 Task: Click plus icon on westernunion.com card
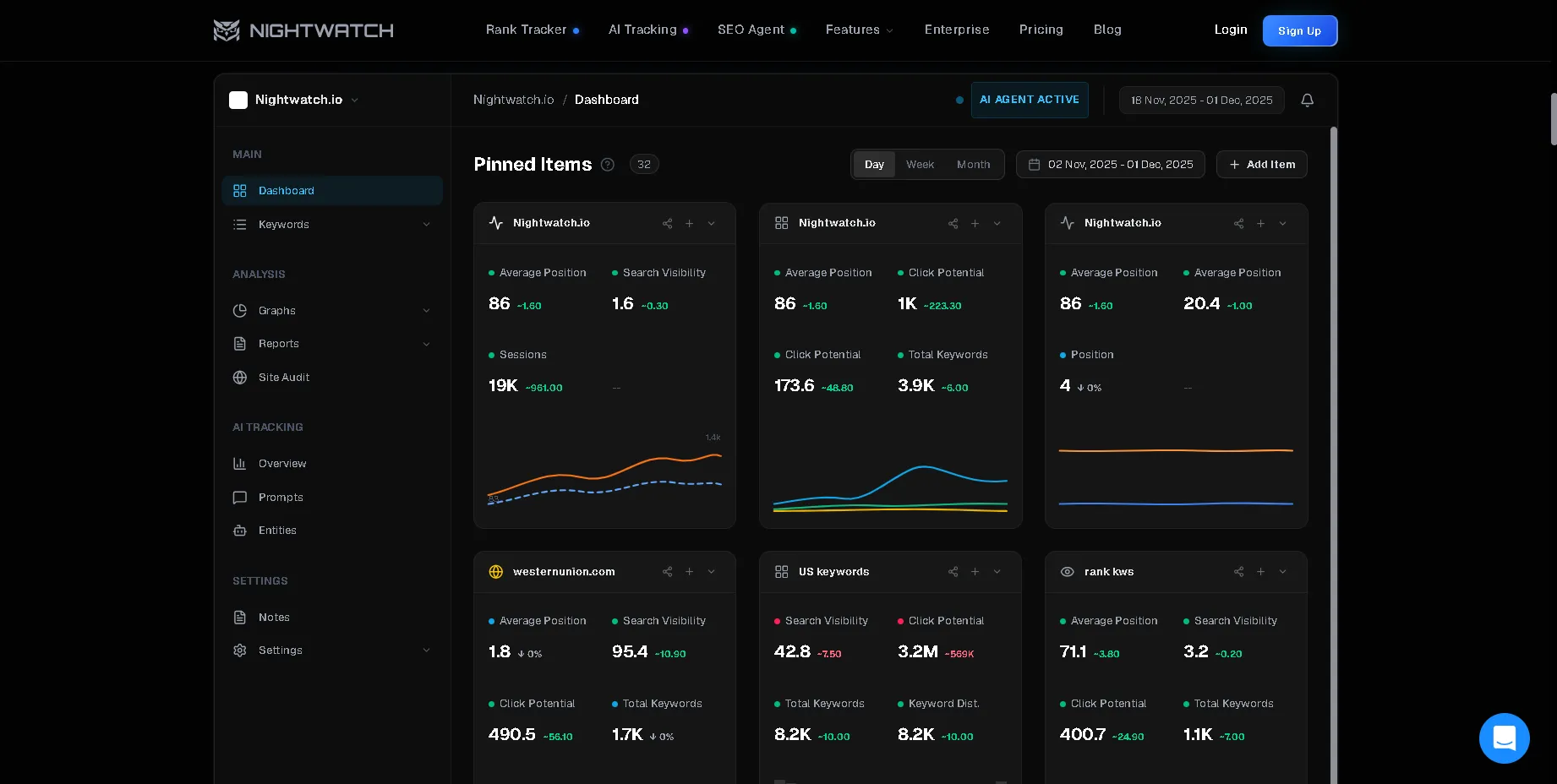690,572
